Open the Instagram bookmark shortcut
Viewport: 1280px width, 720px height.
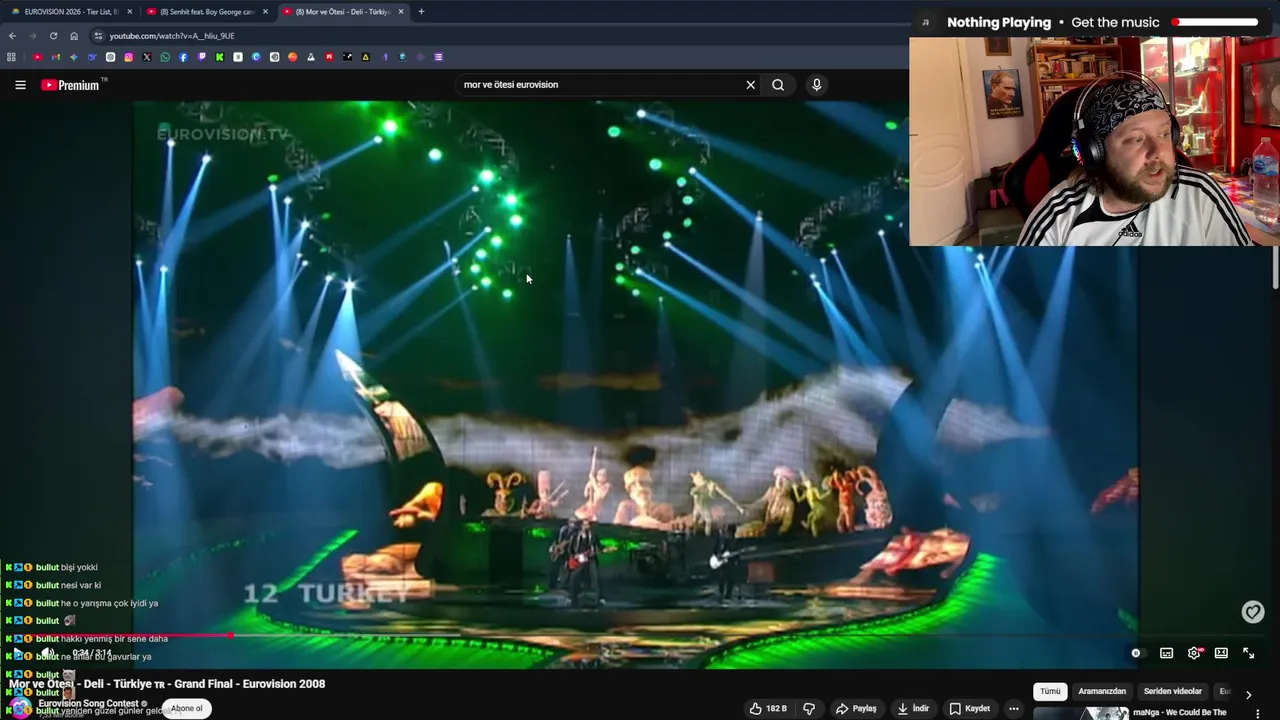128,57
